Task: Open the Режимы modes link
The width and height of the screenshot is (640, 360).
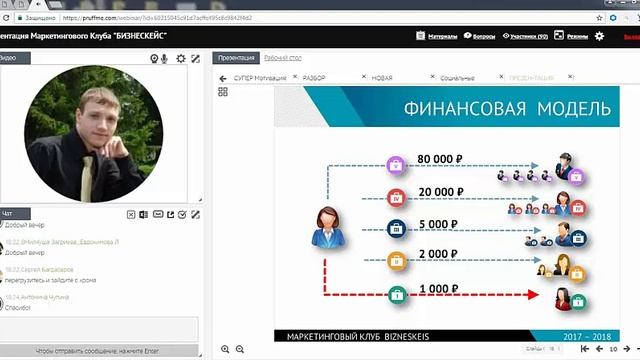Action: tap(578, 36)
